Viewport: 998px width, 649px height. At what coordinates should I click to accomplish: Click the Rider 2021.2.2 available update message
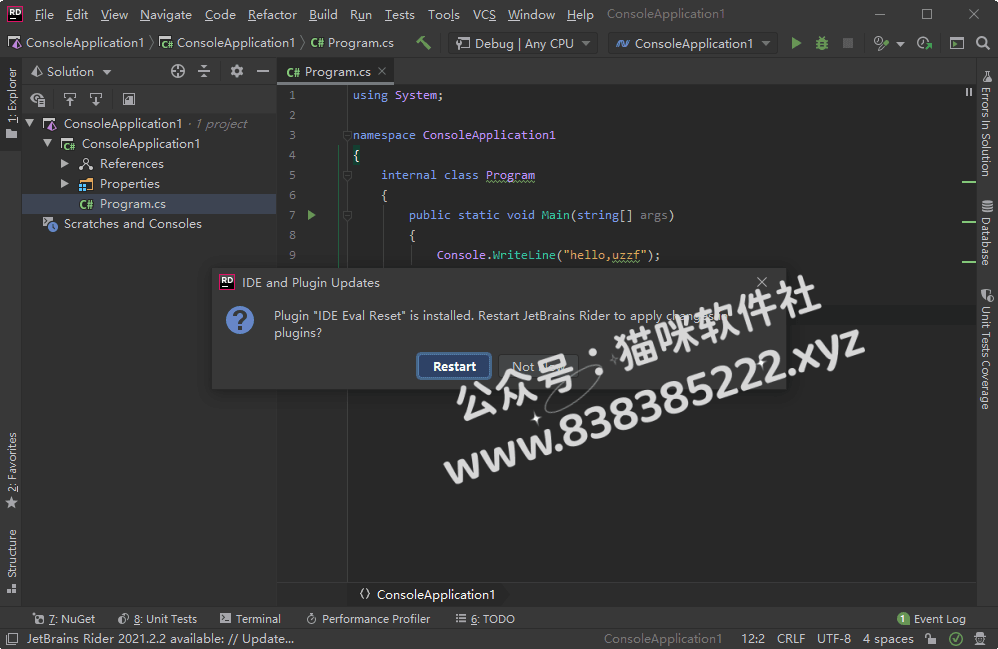point(160,638)
